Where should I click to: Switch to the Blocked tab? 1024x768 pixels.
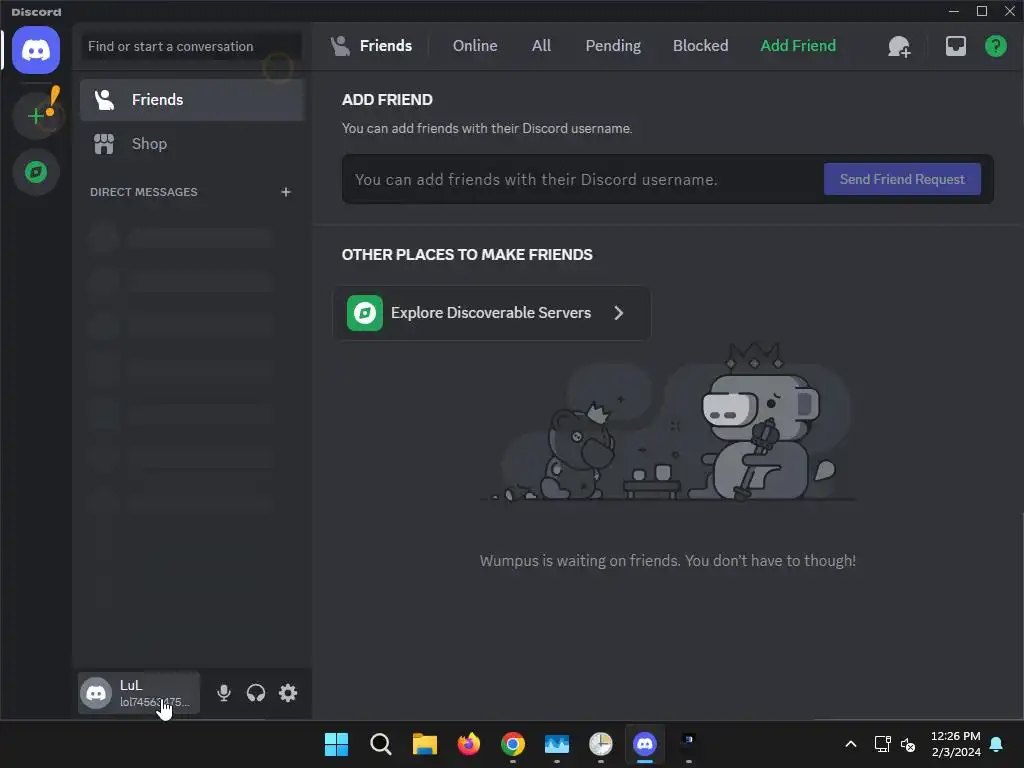tap(700, 46)
